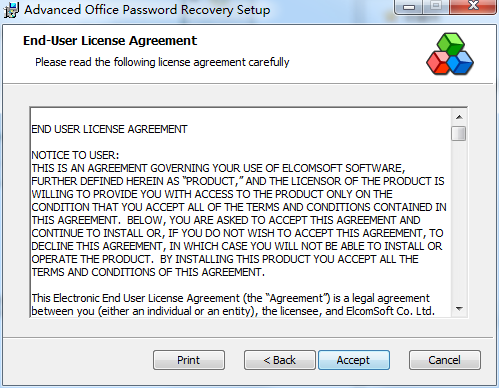Click the 'This Electronic End User License' paragraph
Viewport: 499px width, 388px height.
point(233,305)
